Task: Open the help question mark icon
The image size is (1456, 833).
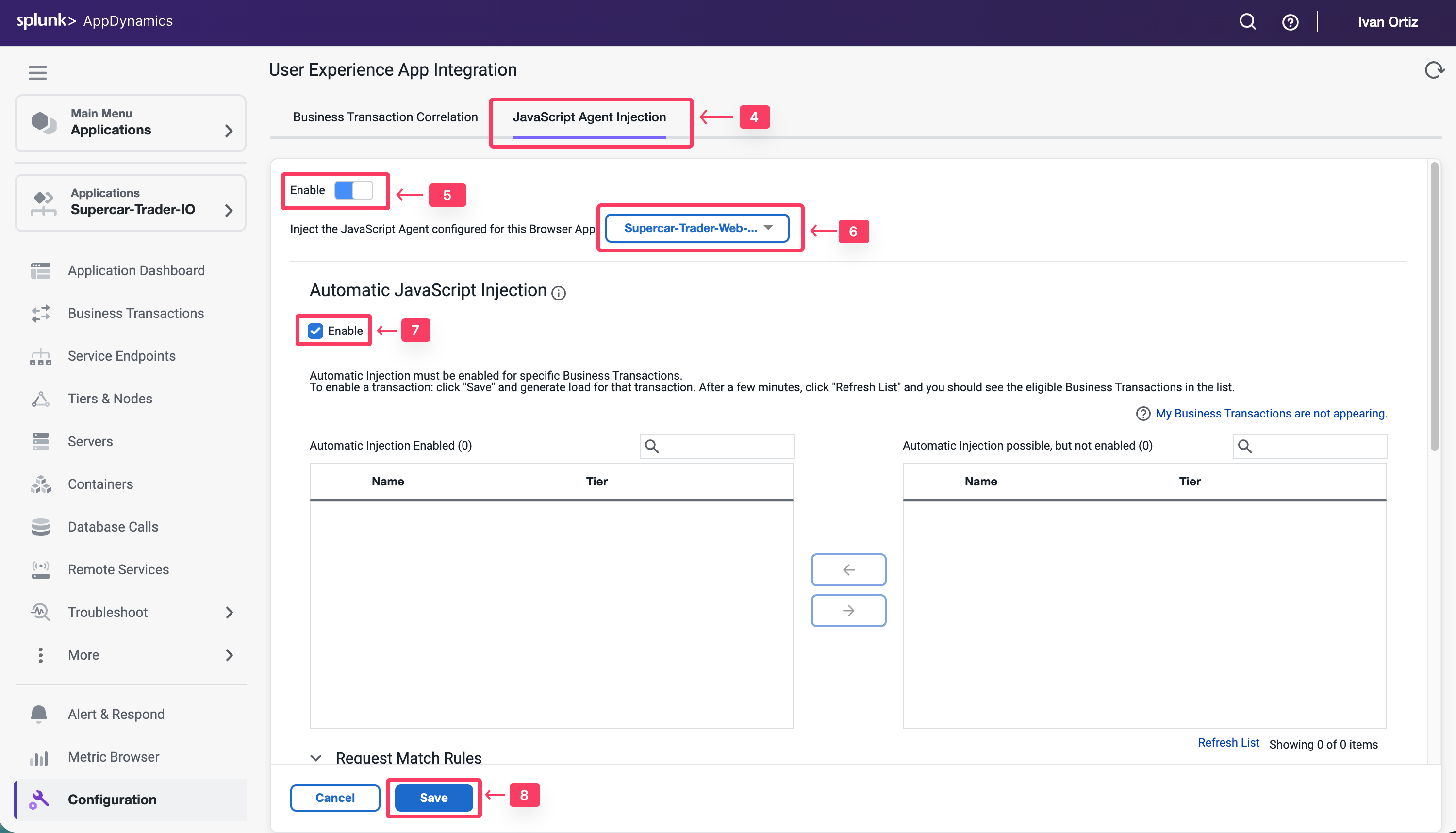Action: (x=1290, y=22)
